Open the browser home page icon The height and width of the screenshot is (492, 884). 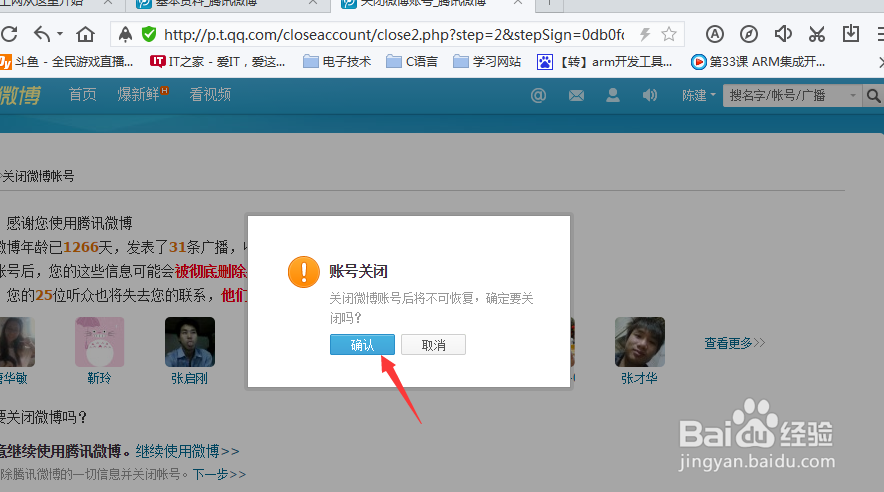(86, 34)
